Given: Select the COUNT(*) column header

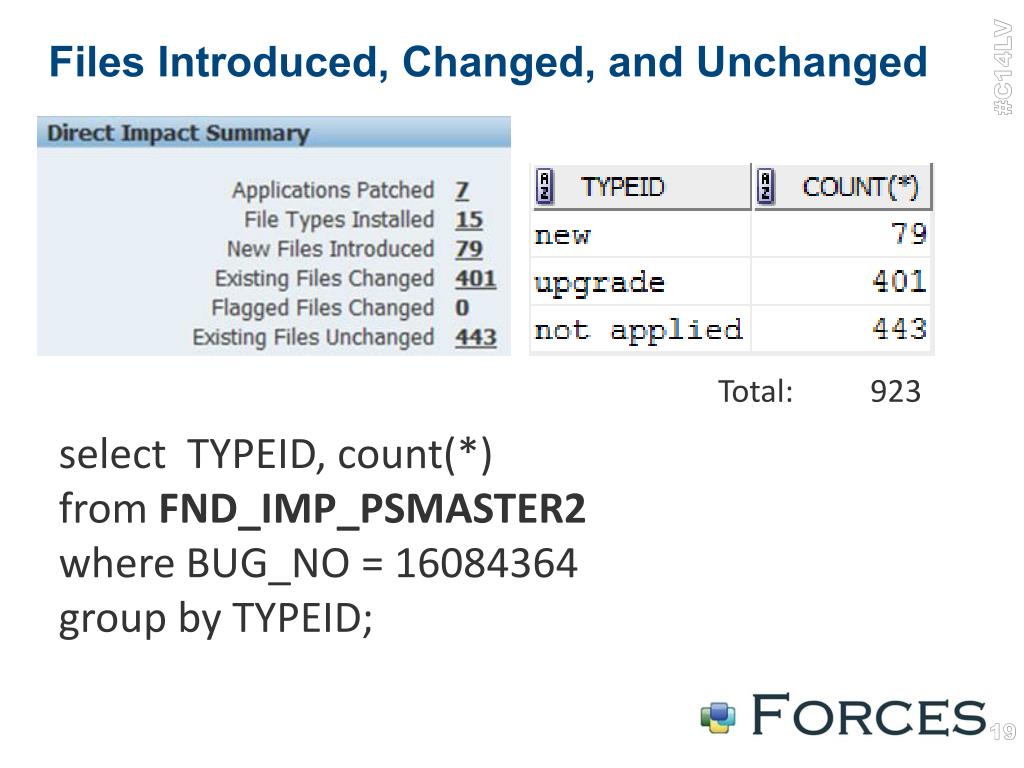Looking at the screenshot, I should [860, 187].
